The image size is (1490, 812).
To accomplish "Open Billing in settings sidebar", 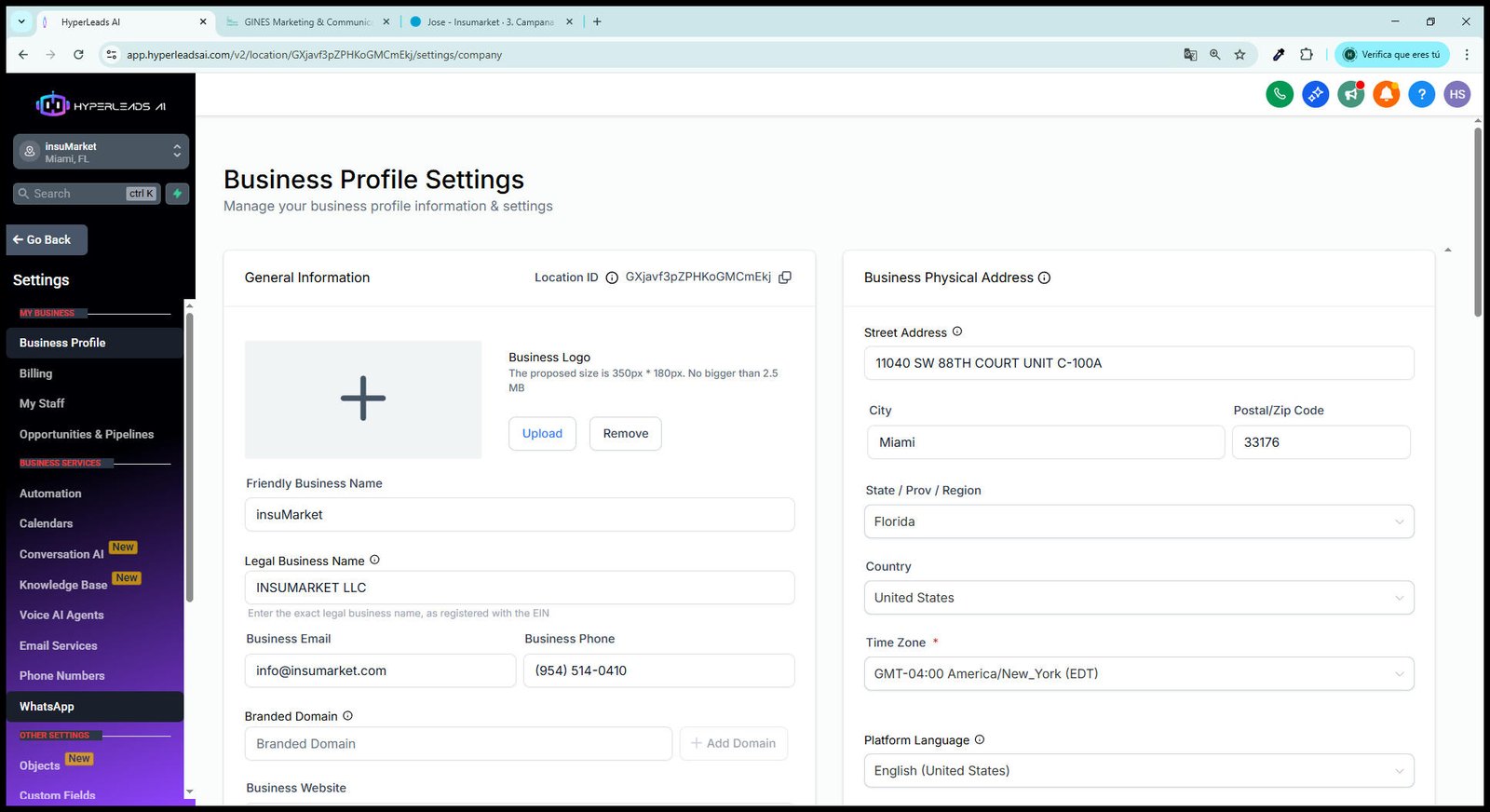I will 35,373.
